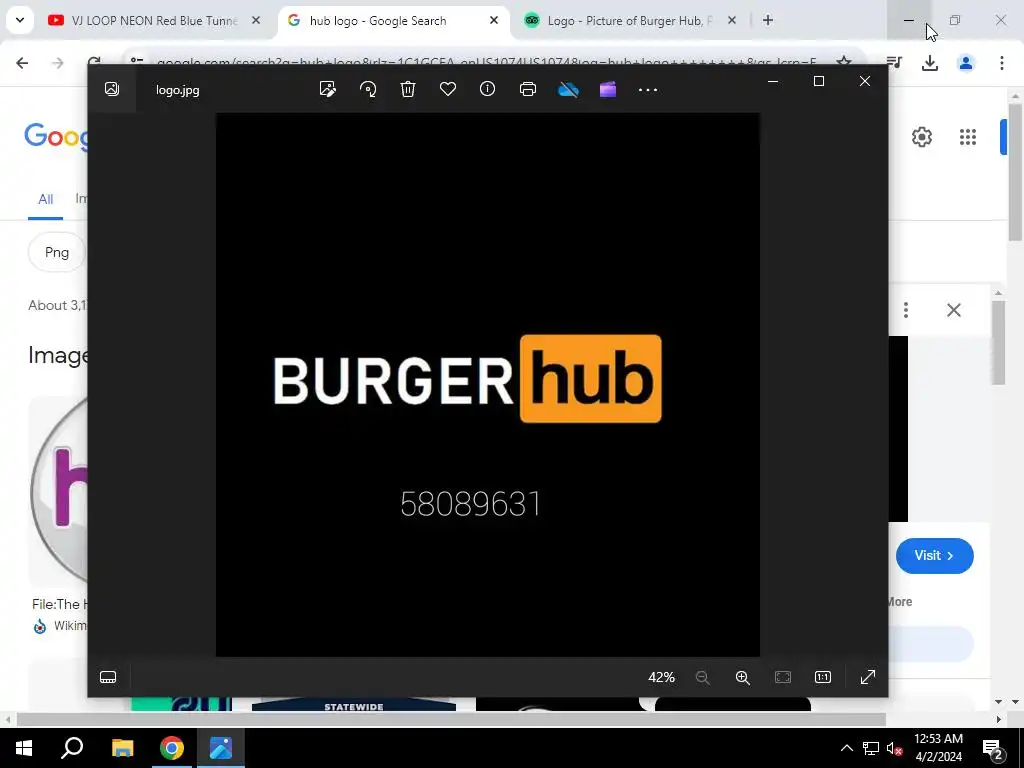The height and width of the screenshot is (768, 1024).
Task: Open the clock showing 12:53 AM
Action: [938, 748]
